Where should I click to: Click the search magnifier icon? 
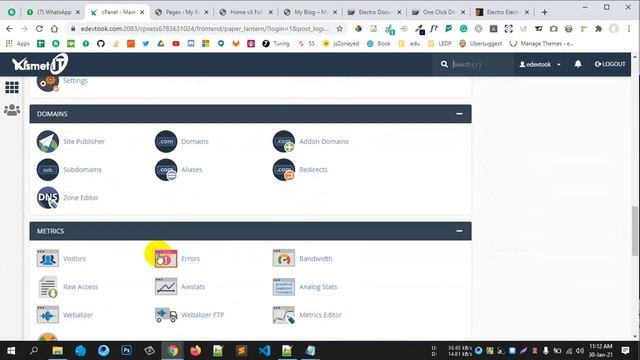pyautogui.click(x=444, y=64)
